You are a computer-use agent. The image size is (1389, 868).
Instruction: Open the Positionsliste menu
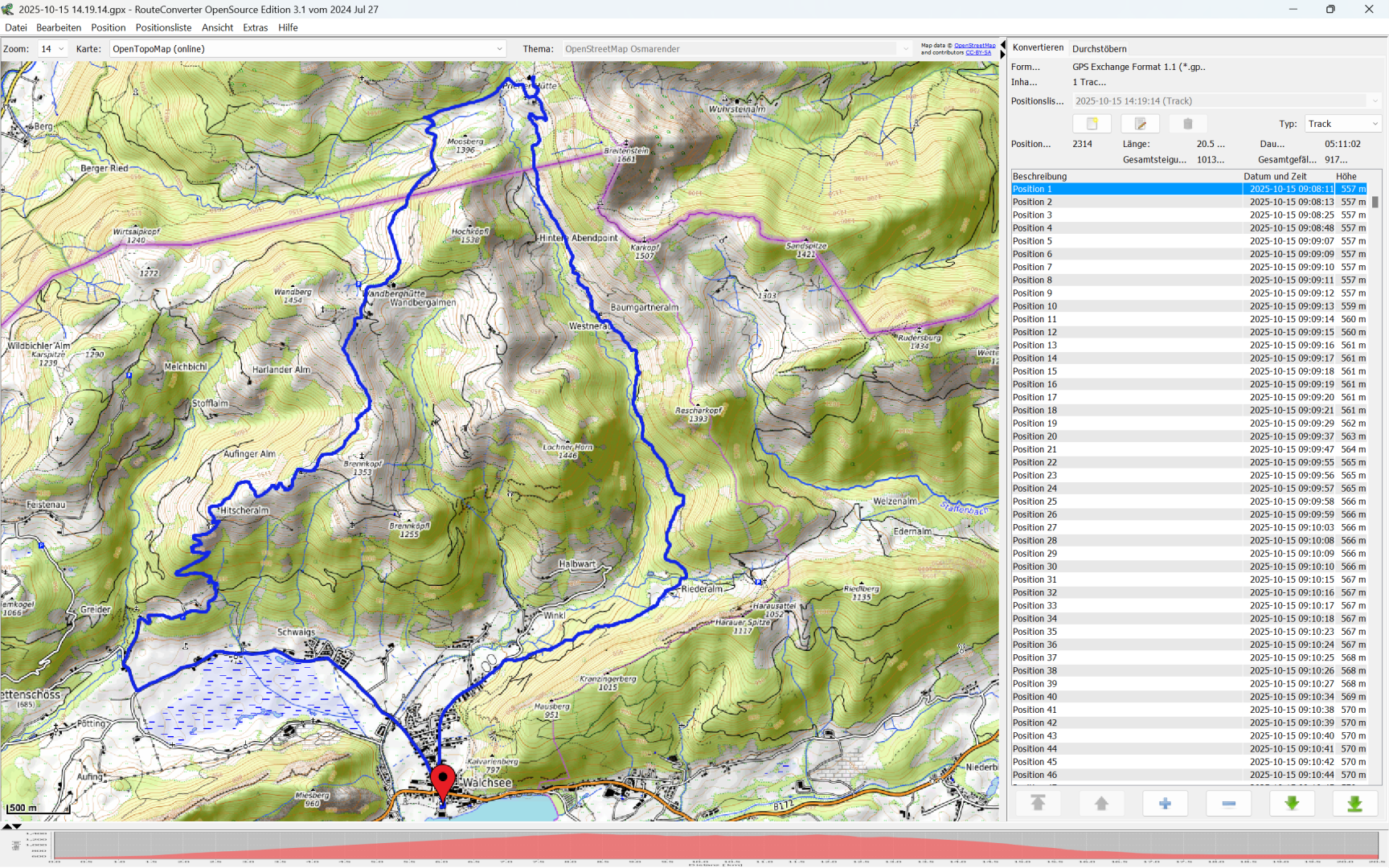[163, 27]
